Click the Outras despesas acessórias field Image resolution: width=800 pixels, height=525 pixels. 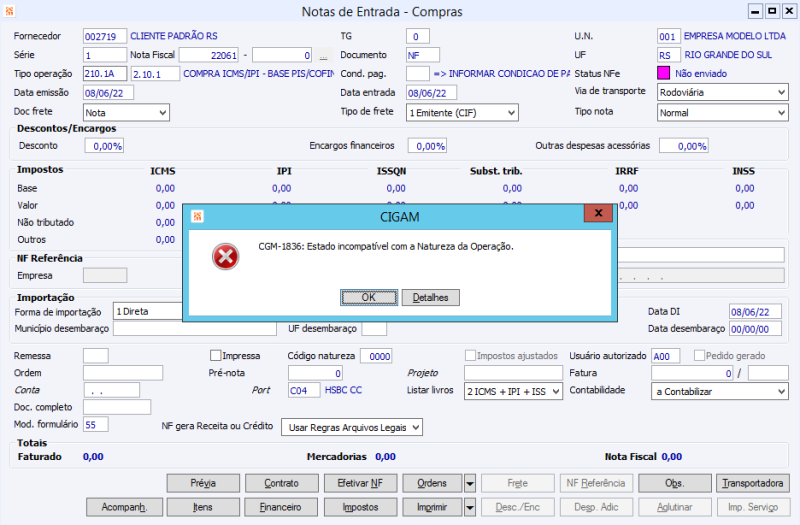684,146
